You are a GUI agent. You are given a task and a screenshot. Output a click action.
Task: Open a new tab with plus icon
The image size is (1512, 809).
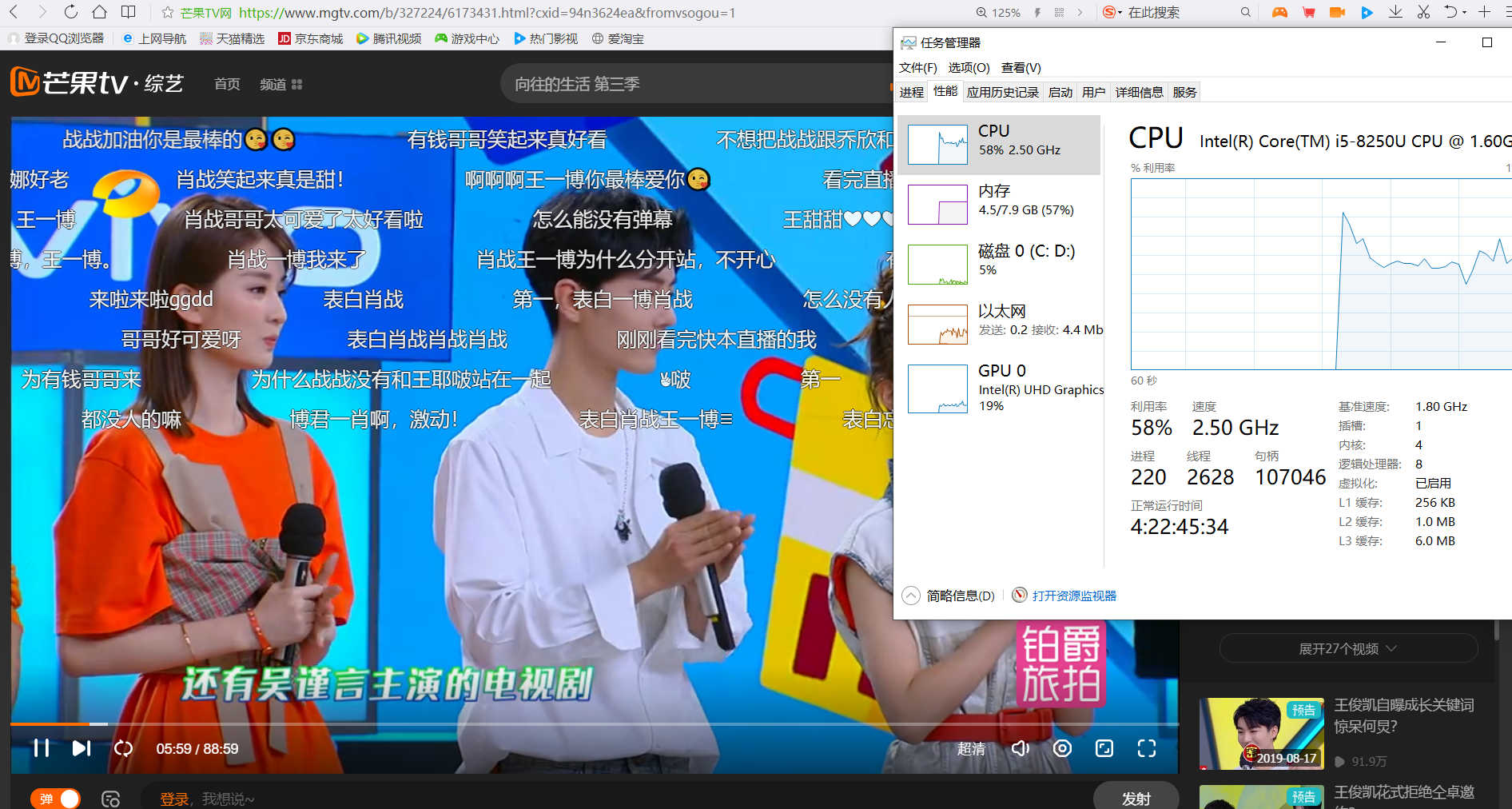point(1484,12)
